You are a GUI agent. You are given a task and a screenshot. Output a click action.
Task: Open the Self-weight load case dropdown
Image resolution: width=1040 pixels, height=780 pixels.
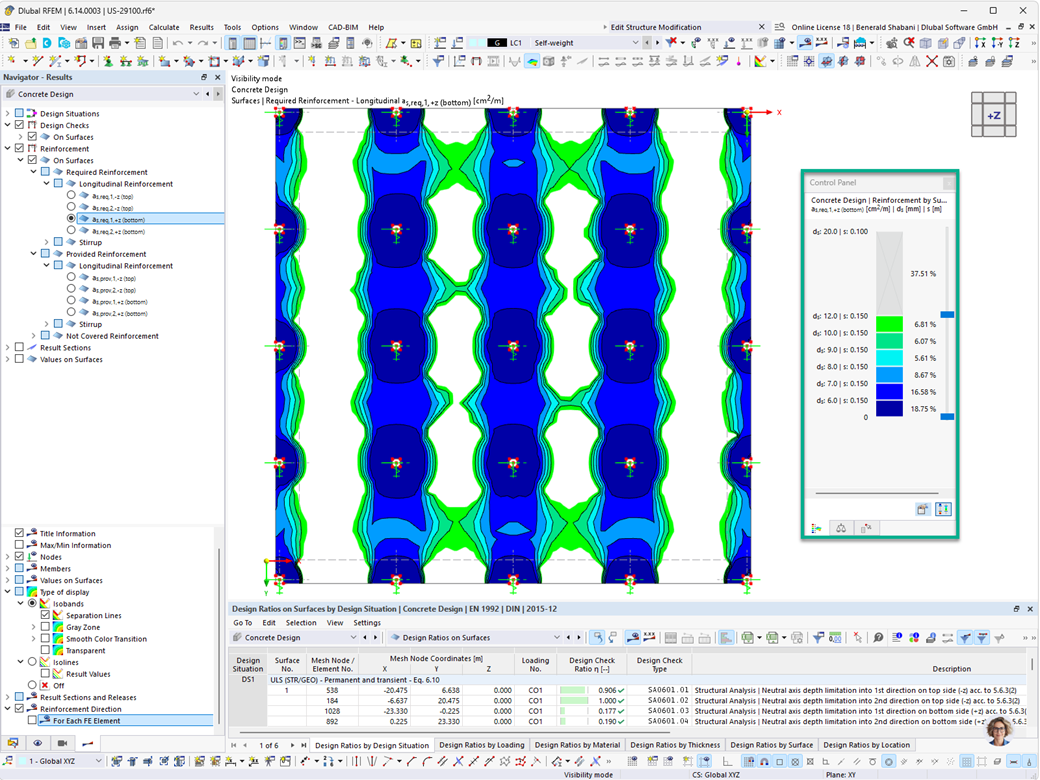(635, 43)
